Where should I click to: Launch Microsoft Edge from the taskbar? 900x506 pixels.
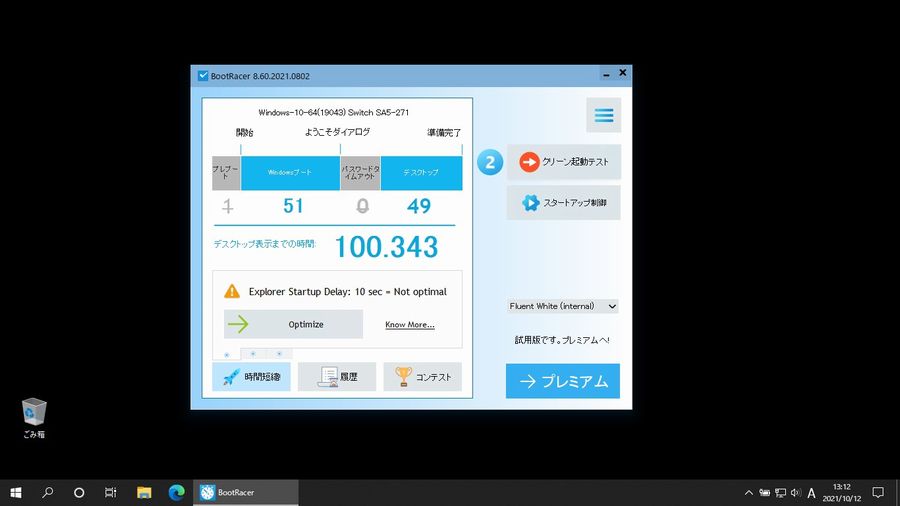click(x=176, y=492)
